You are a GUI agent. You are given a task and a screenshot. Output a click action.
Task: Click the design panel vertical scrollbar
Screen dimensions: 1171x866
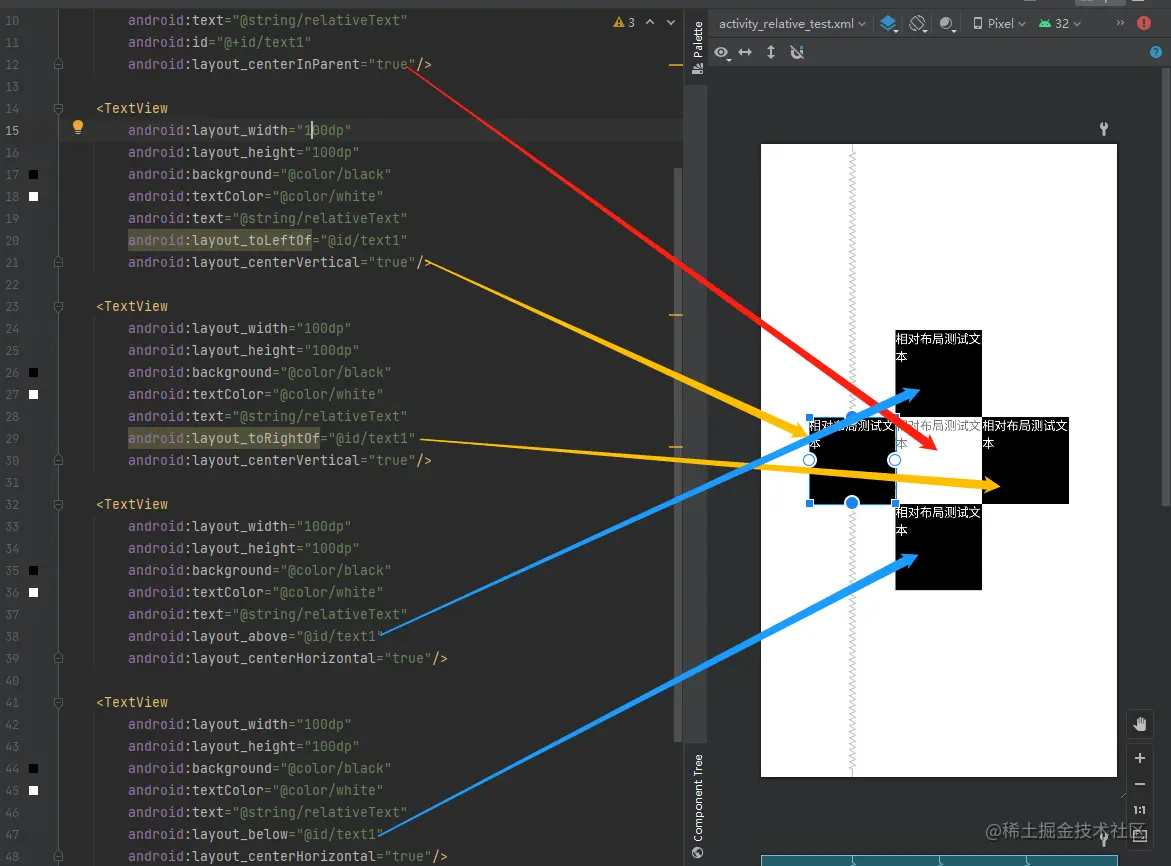(1166, 287)
